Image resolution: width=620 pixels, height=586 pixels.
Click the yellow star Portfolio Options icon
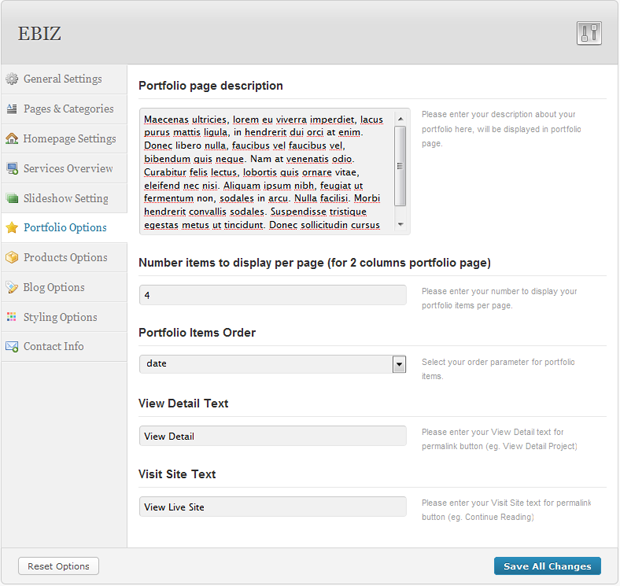[12, 228]
